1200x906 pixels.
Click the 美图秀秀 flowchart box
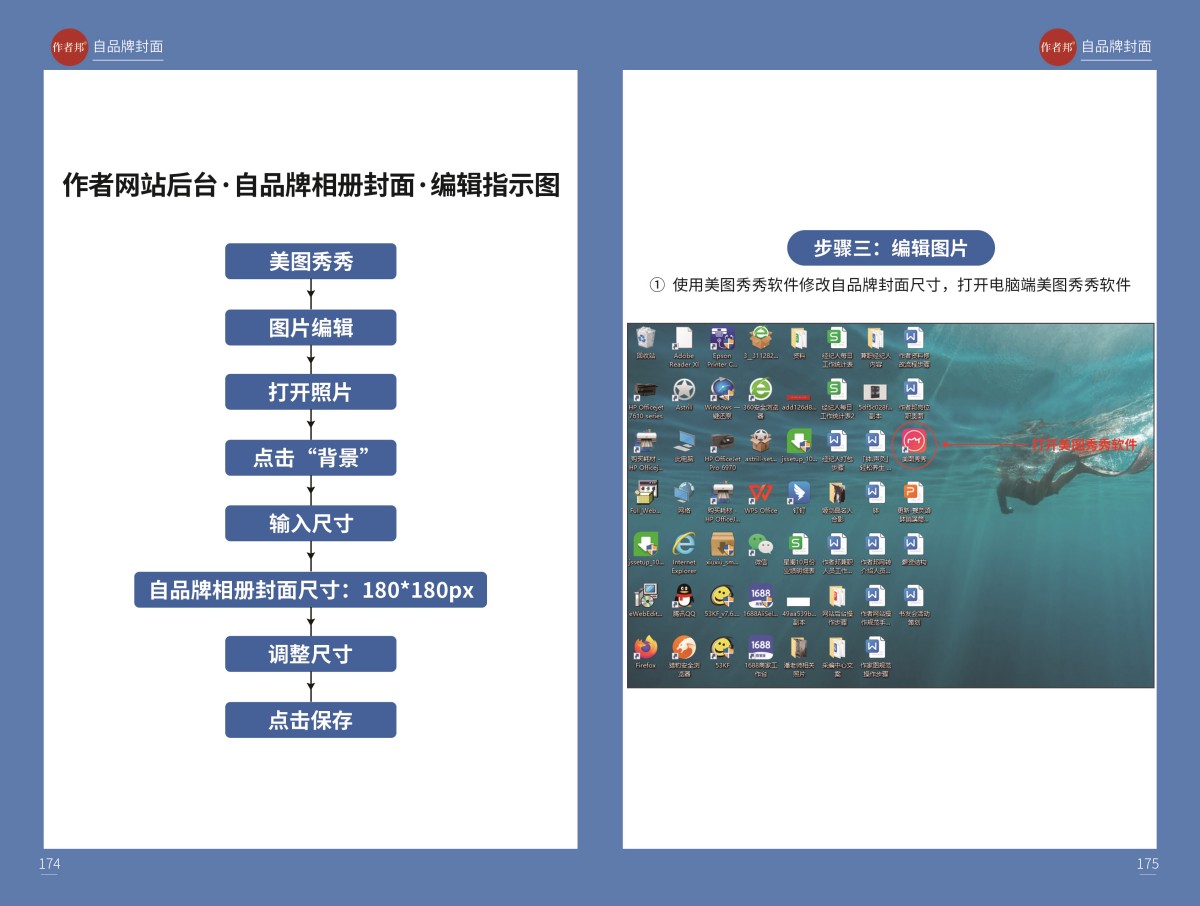click(x=310, y=261)
